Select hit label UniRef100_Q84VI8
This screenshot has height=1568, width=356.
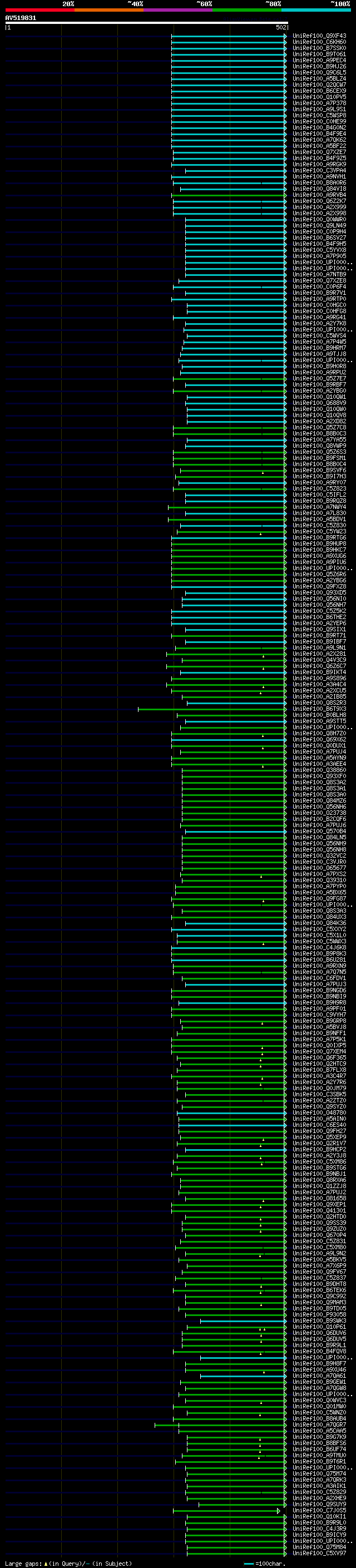click(319, 189)
